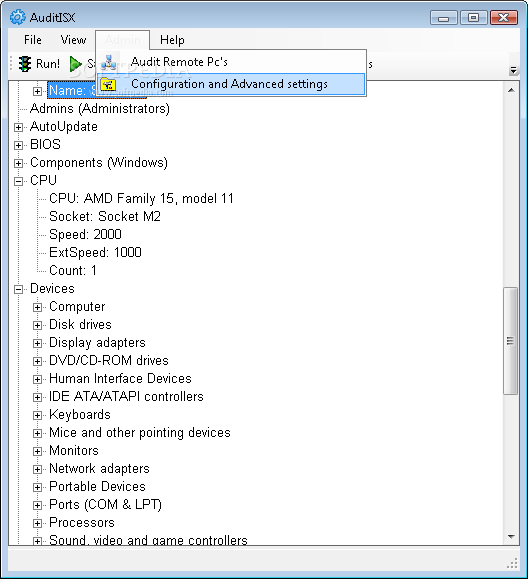Click the yellow Configuration folder icon
This screenshot has height=579, width=528.
(109, 84)
